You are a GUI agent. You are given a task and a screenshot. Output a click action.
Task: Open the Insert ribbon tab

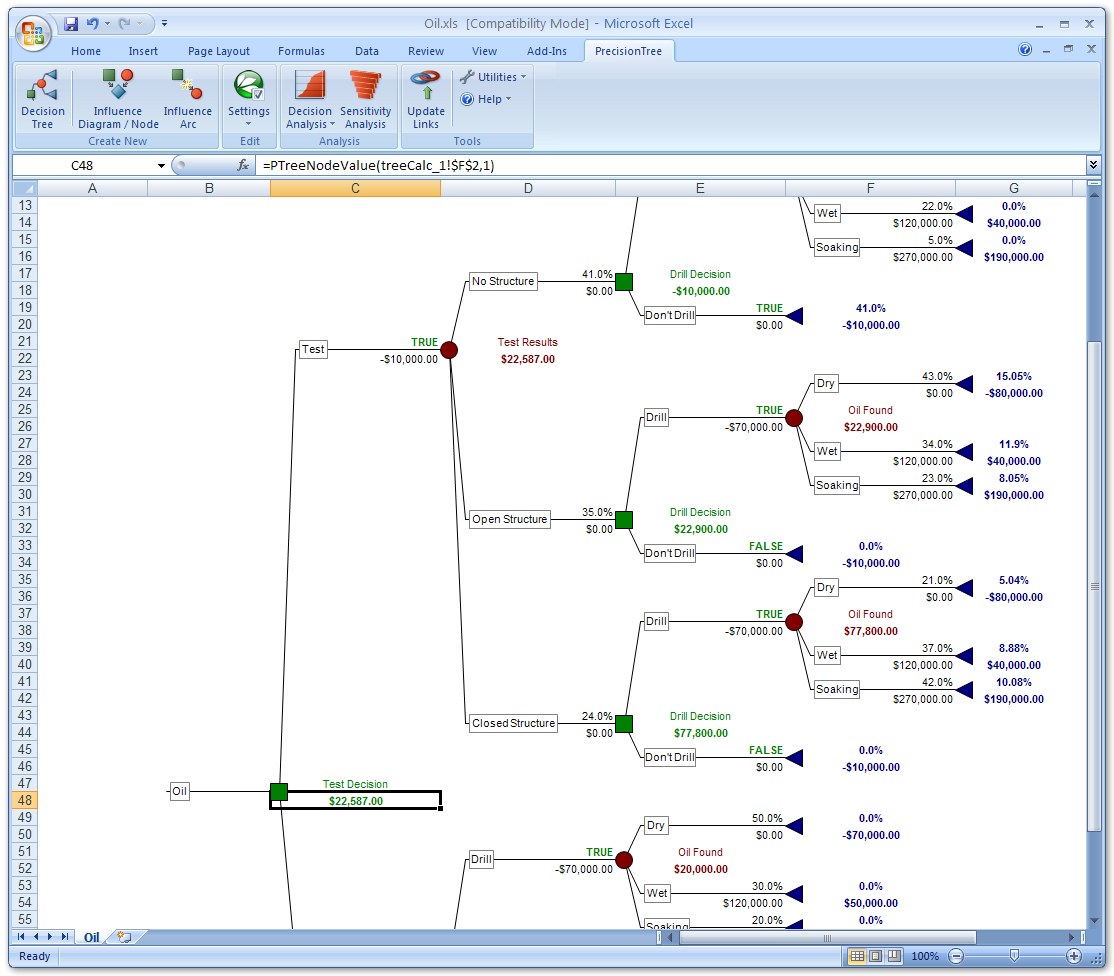143,51
